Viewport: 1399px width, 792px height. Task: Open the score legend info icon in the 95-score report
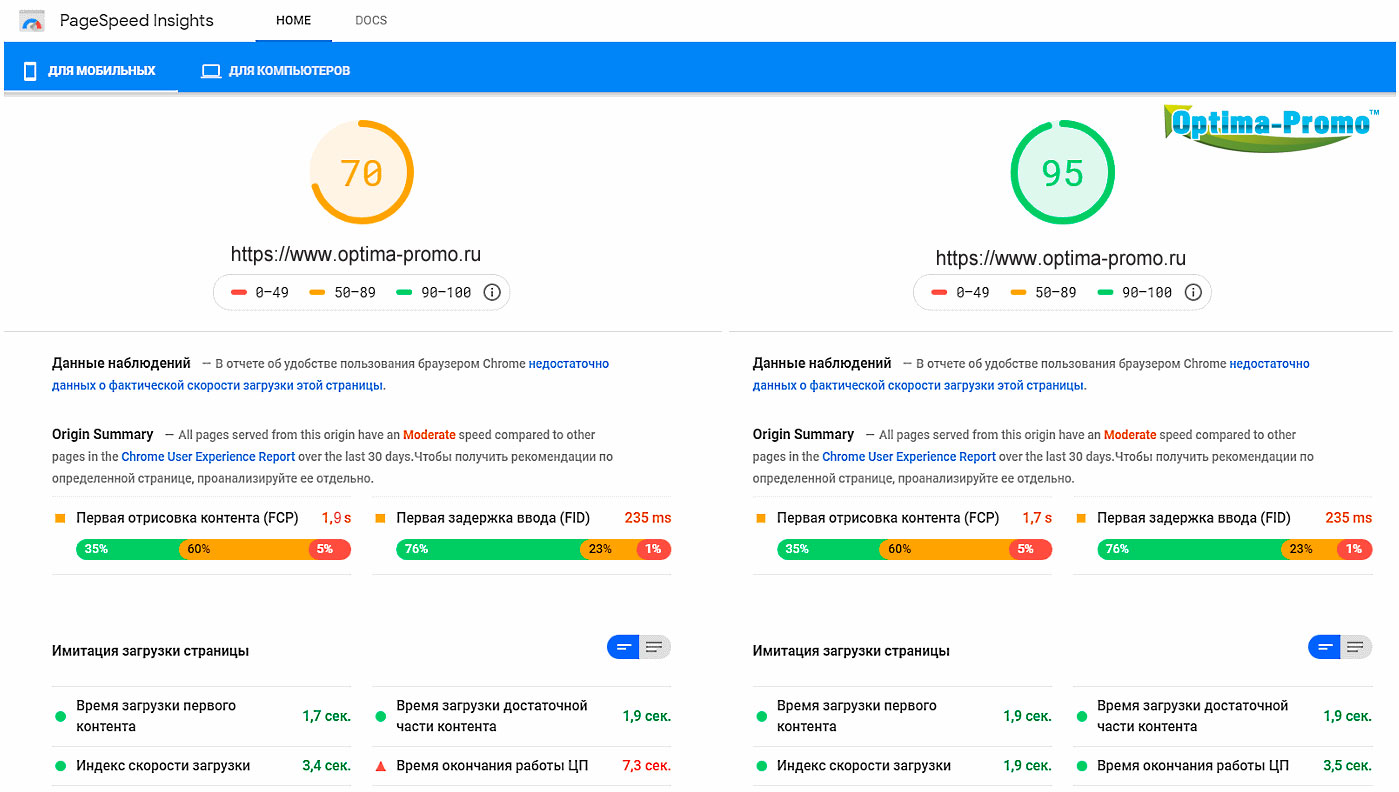pyautogui.click(x=1193, y=292)
